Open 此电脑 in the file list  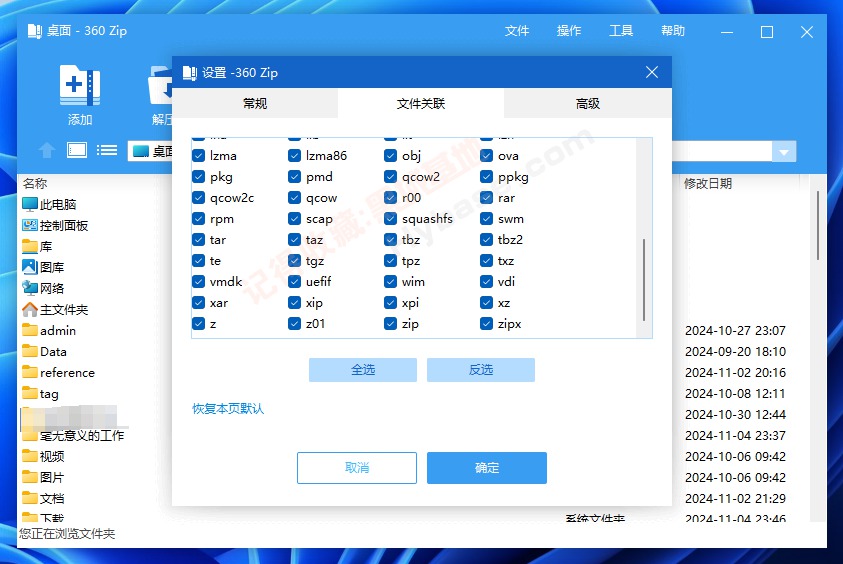coord(49,204)
